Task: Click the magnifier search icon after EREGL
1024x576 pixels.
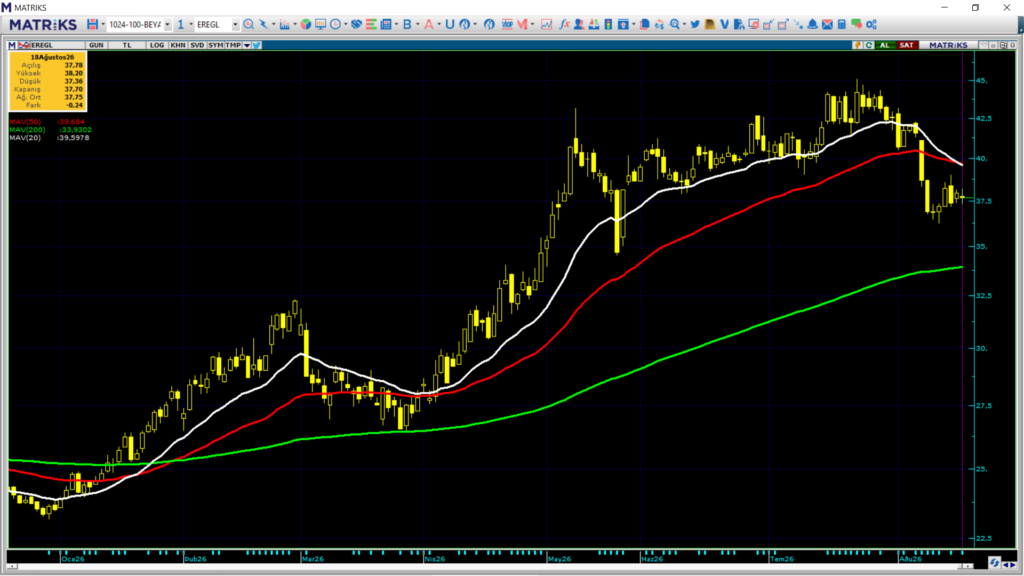Action: 248,24
